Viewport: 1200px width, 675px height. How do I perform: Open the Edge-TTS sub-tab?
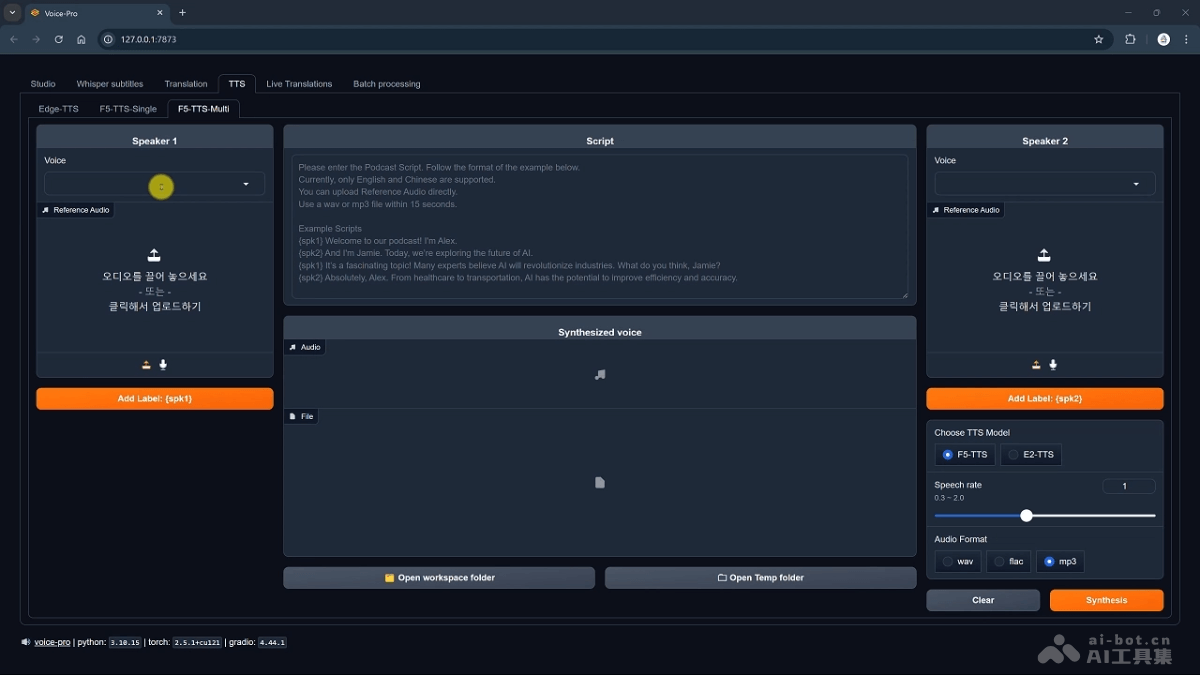pos(58,109)
